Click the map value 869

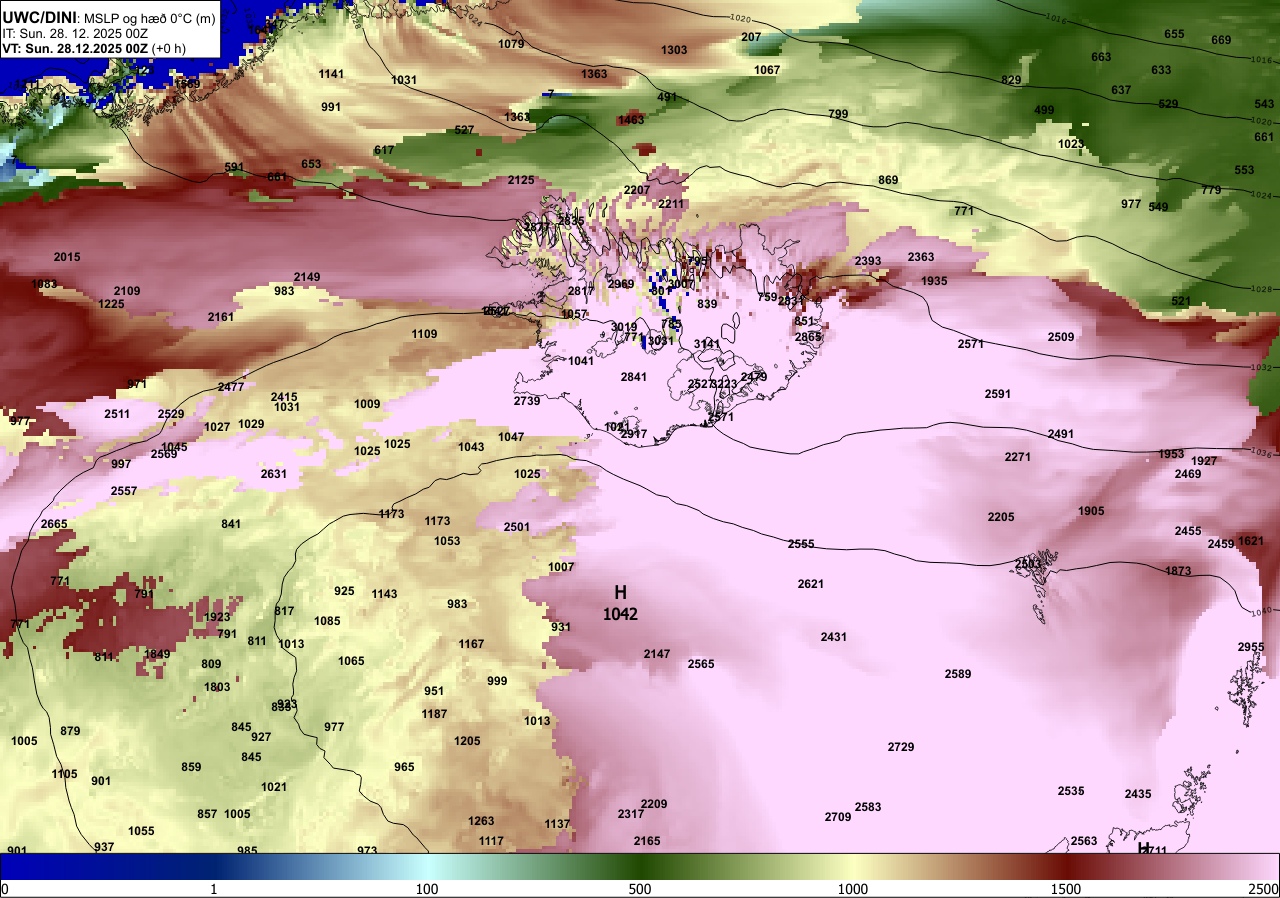point(888,180)
